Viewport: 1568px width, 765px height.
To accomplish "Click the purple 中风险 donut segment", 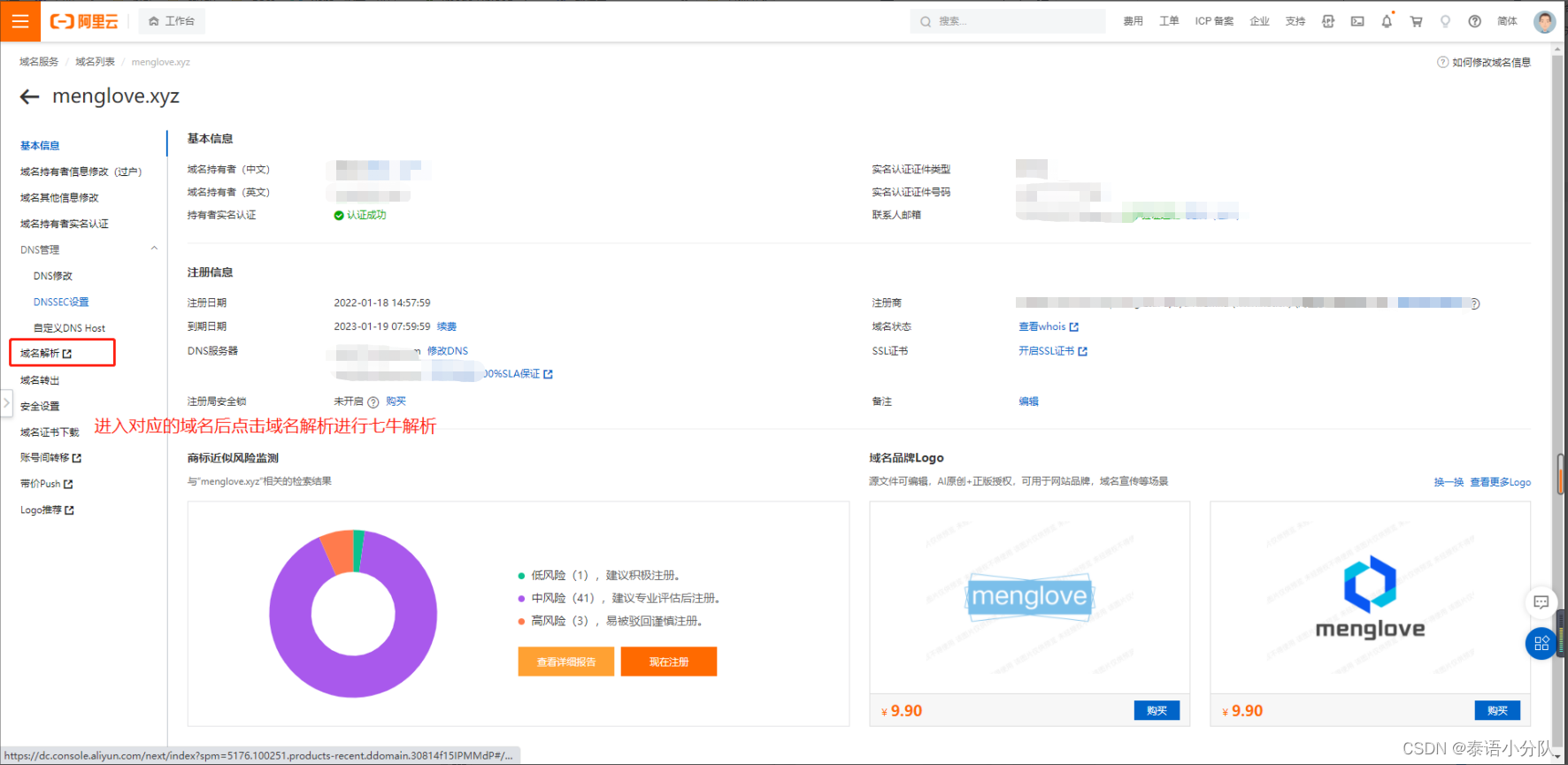I will pos(354,677).
